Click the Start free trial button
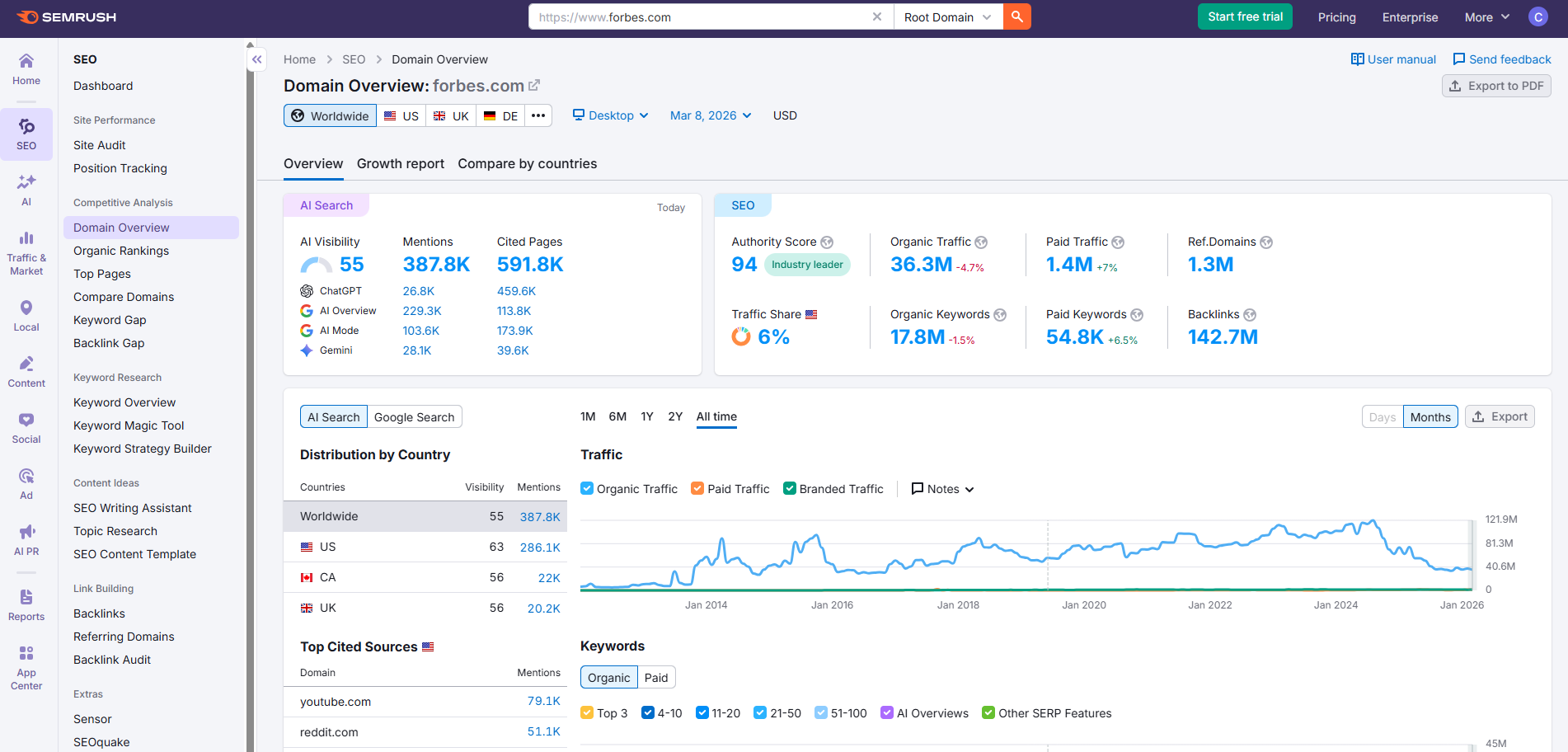The image size is (1568, 752). click(x=1245, y=16)
